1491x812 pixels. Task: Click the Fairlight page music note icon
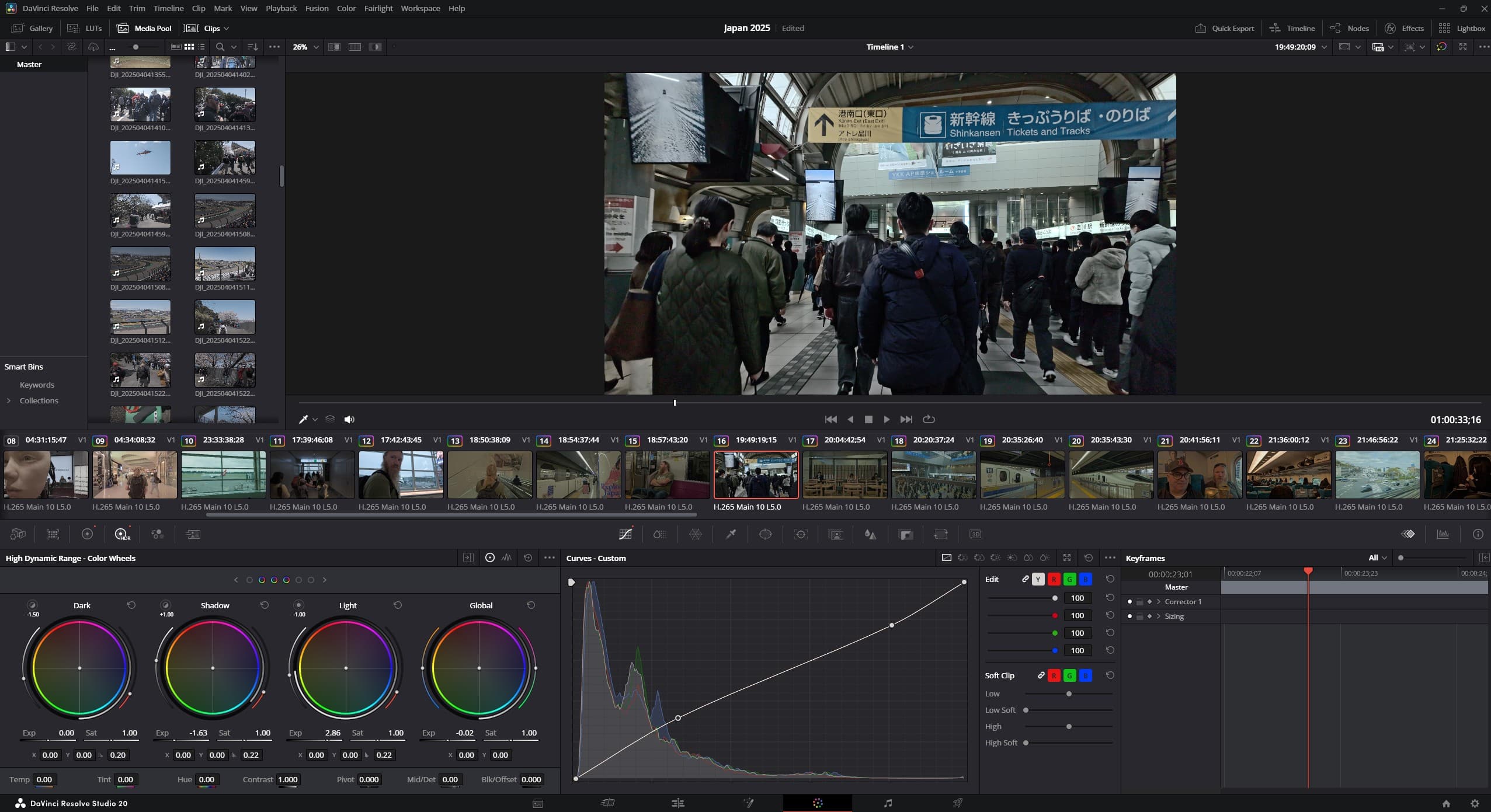point(888,803)
